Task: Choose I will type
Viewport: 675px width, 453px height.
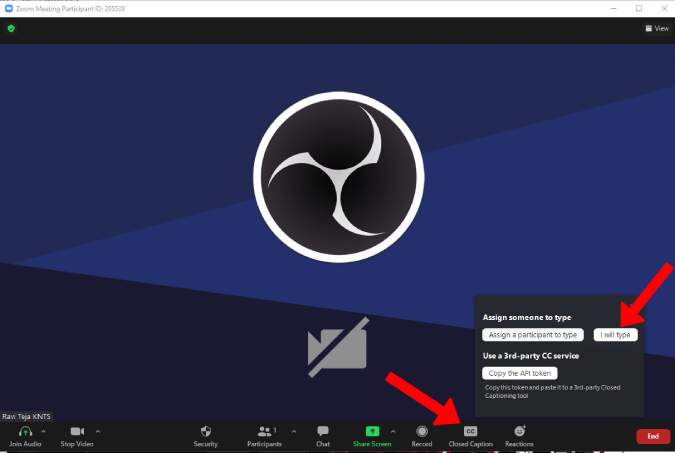Action: [x=616, y=335]
